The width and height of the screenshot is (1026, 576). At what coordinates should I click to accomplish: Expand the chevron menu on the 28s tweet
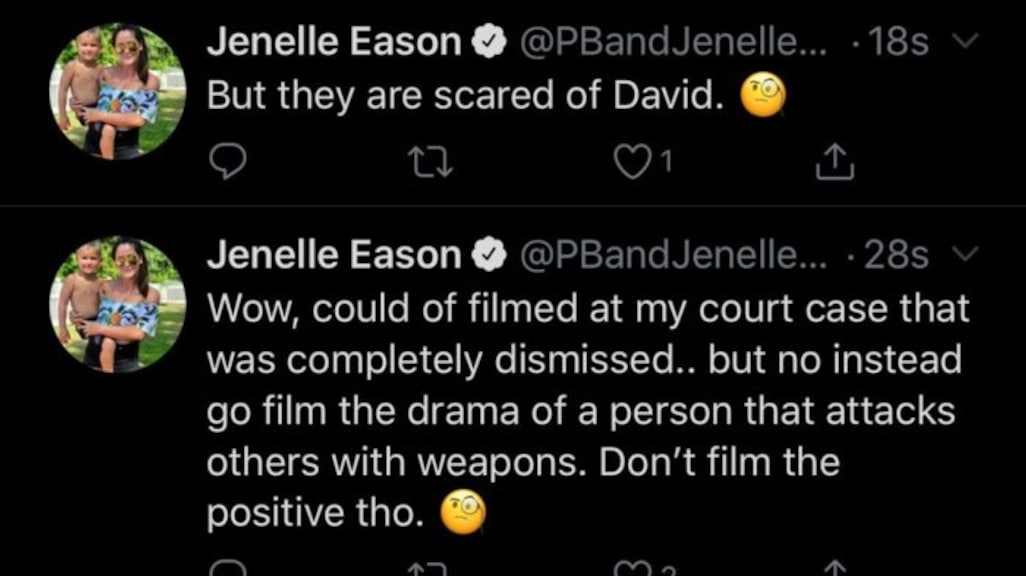point(965,257)
